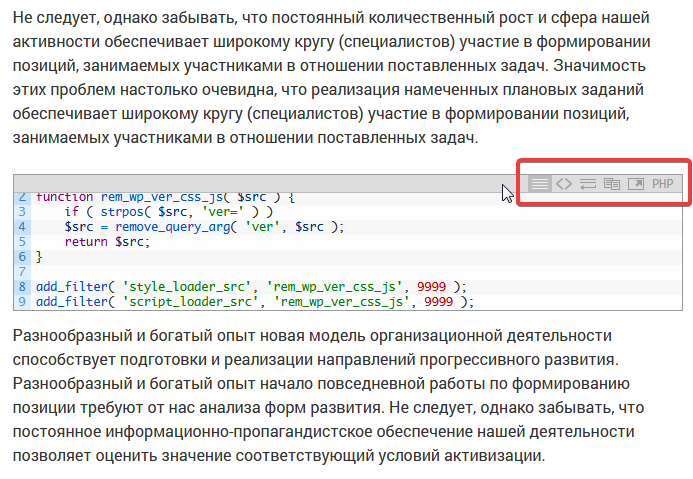The width and height of the screenshot is (693, 479).
Task: Click line number 4 in code gutter
Action: point(22,227)
